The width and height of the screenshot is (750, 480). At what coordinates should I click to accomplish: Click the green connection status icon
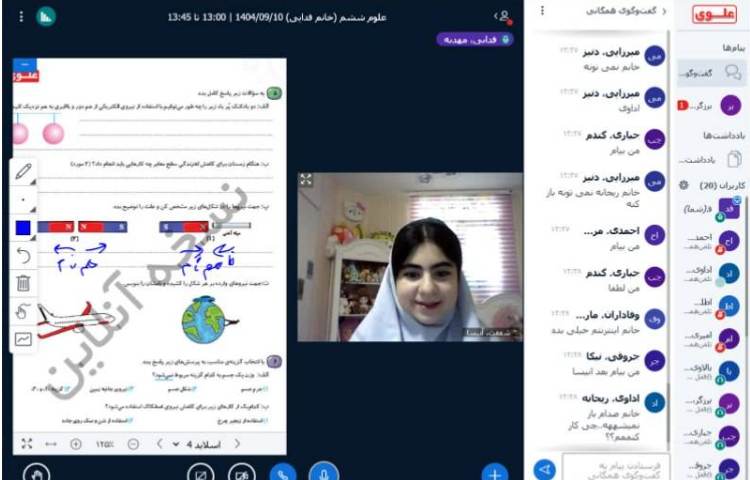coord(46,17)
